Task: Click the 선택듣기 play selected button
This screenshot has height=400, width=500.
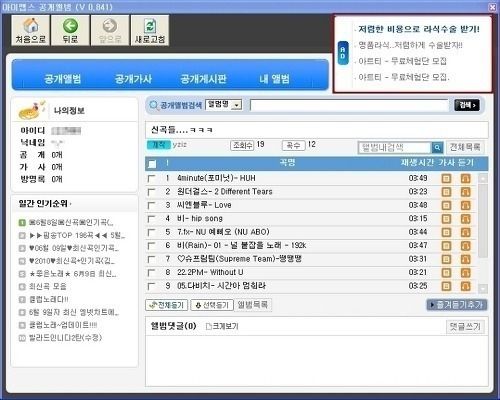Action: [x=212, y=305]
